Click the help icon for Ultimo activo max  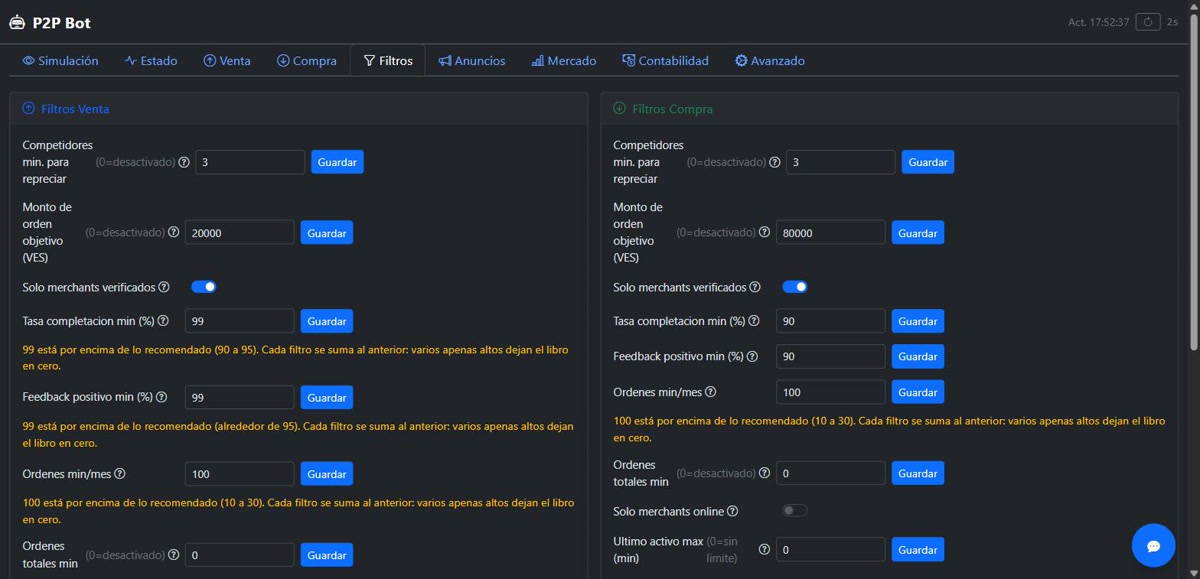764,549
